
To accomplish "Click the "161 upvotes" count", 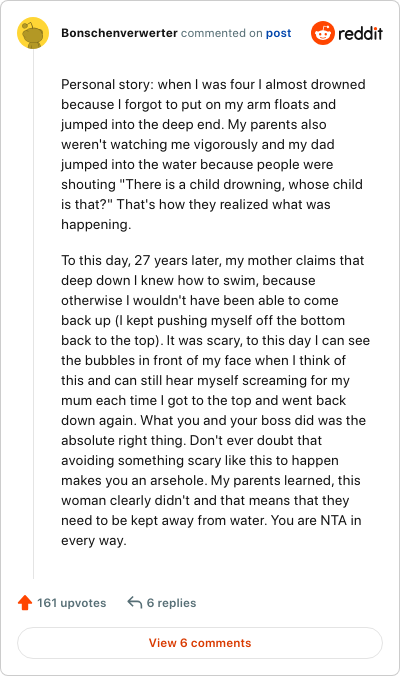I will 72,603.
